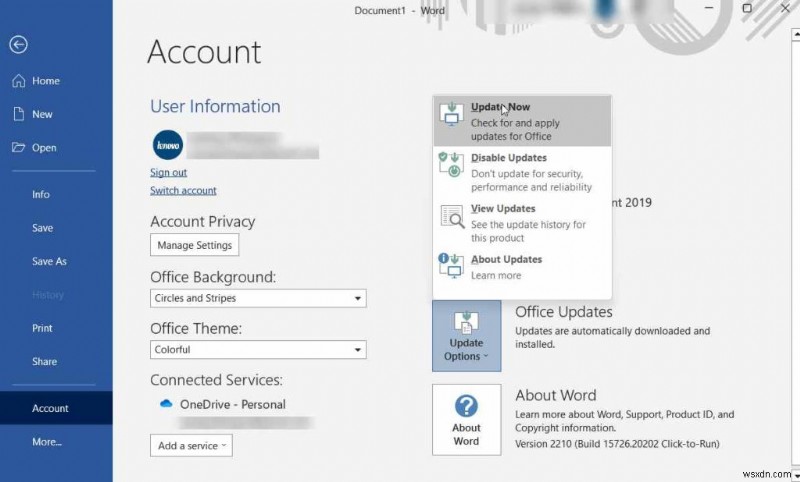The image size is (800, 482).
Task: Click the scrollbar up arrow
Action: click(795, 35)
